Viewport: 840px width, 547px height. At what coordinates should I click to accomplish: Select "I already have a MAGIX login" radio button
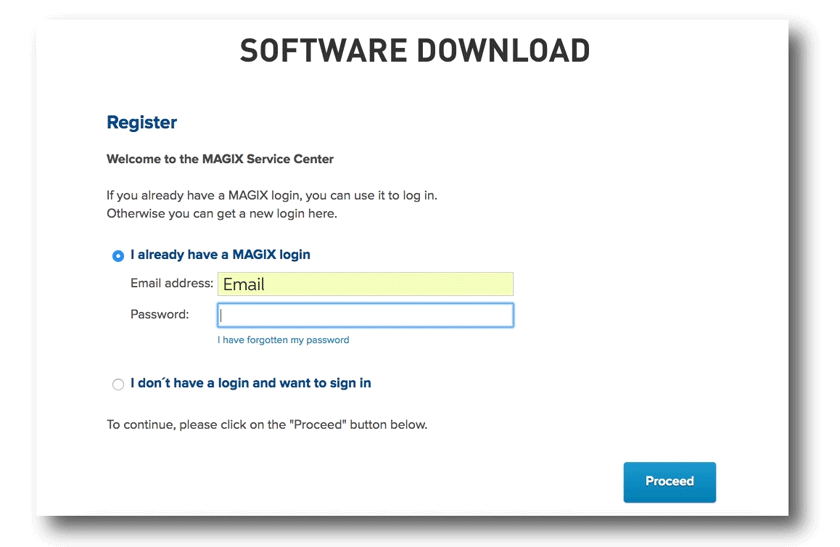click(118, 256)
